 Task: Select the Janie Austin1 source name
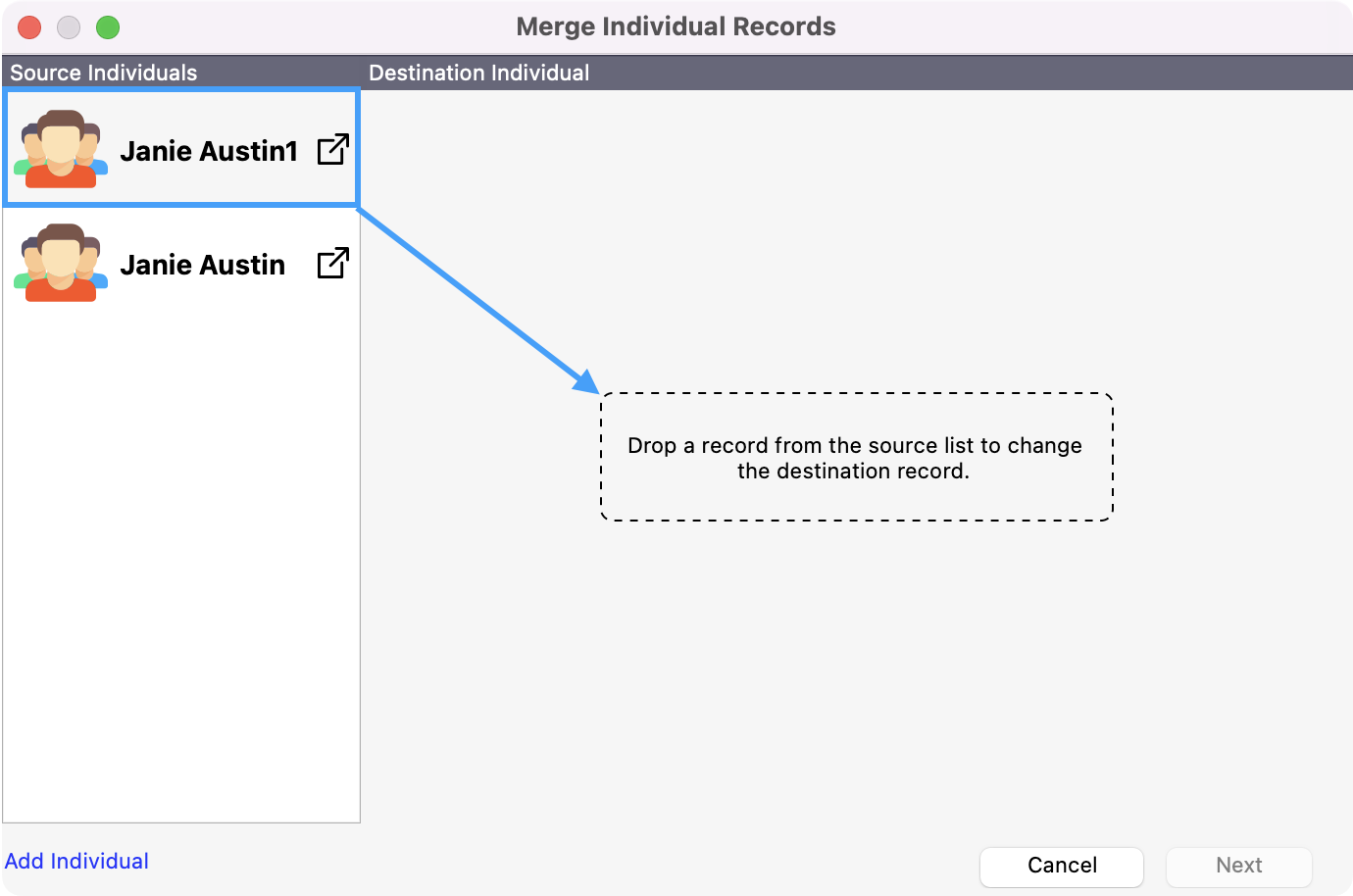click(x=209, y=151)
